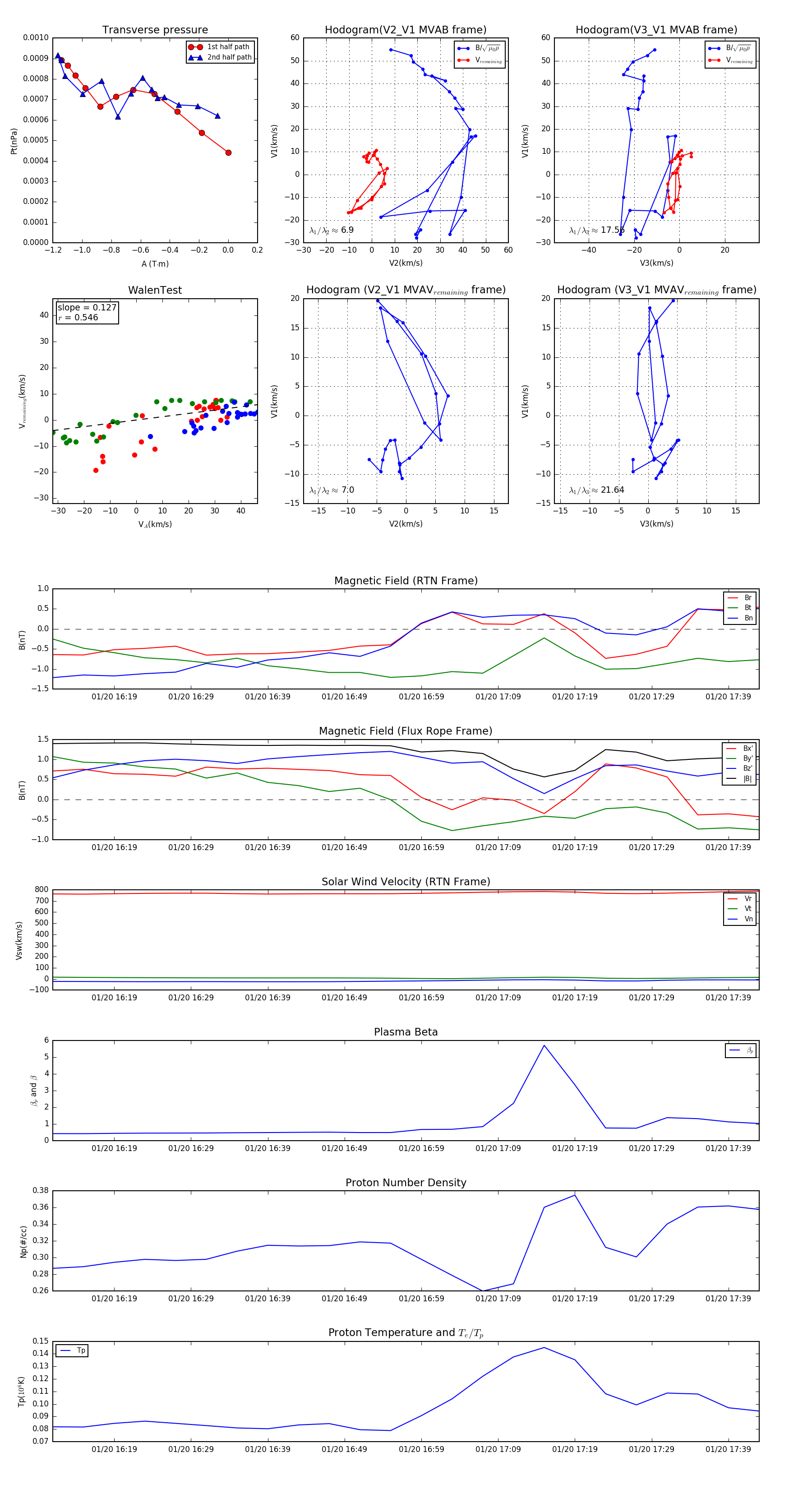812x1489 pixels.
Task: Click the proton temperature curve peak near 0.145
Action: [x=544, y=1347]
